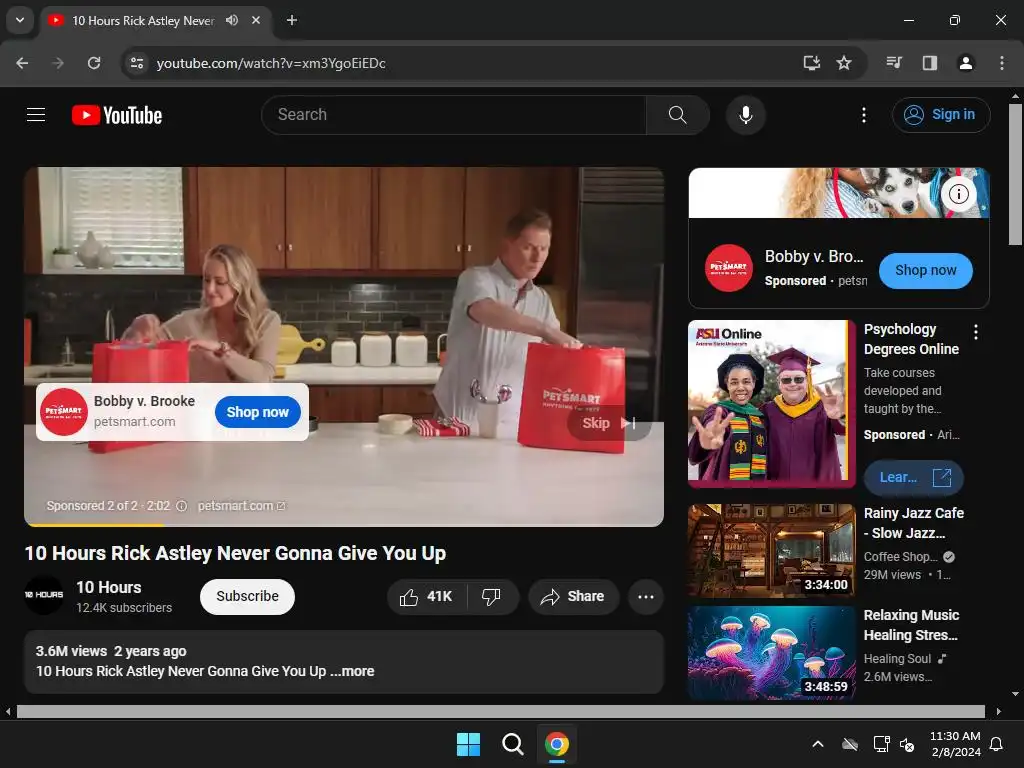Select the 10 Hours Rick Astley tab

[143, 21]
